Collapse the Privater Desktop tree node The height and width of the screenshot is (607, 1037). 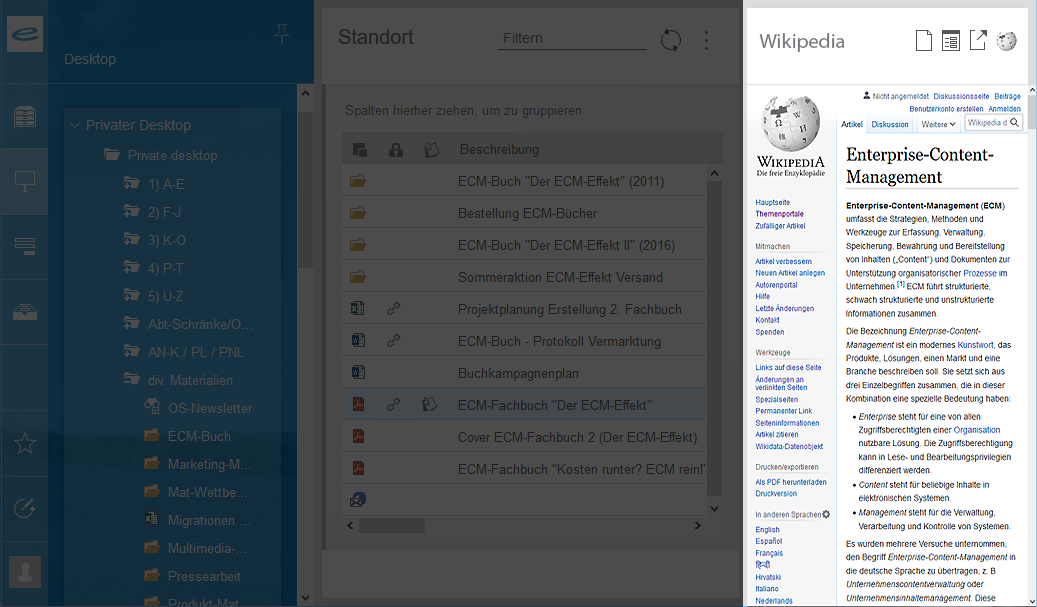pos(75,126)
